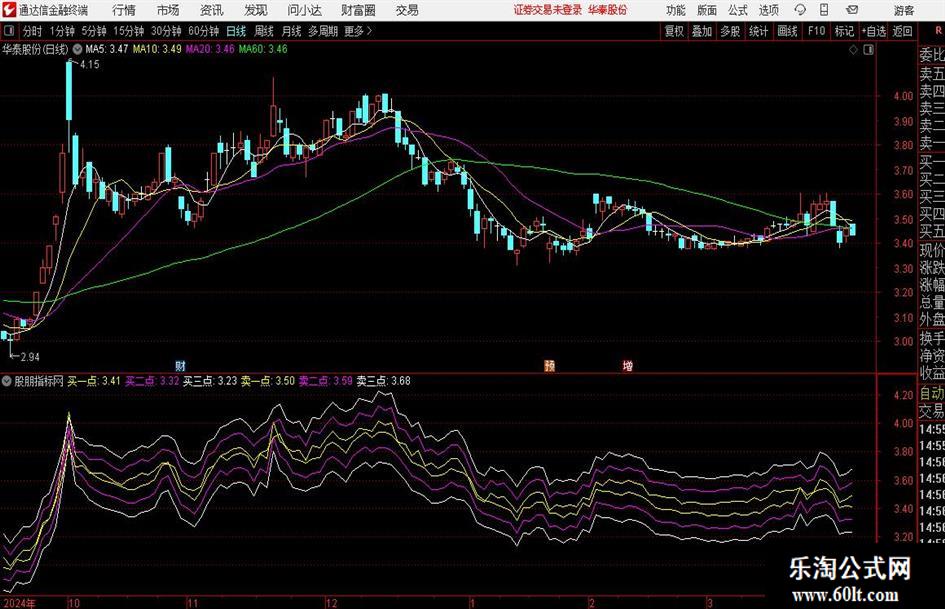This screenshot has height=609, width=945.
Task: Click the MA10: 3.49 label
Action: point(157,49)
